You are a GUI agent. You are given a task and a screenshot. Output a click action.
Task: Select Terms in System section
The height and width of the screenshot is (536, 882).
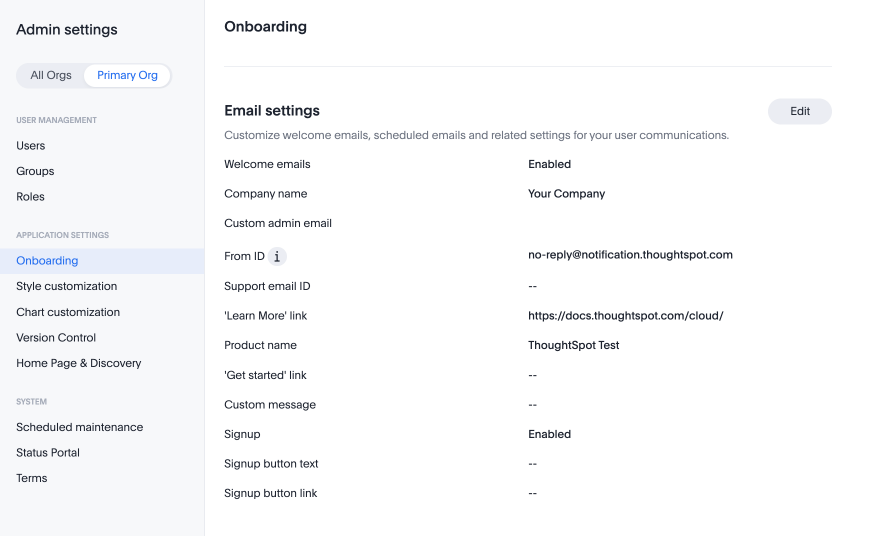point(32,479)
